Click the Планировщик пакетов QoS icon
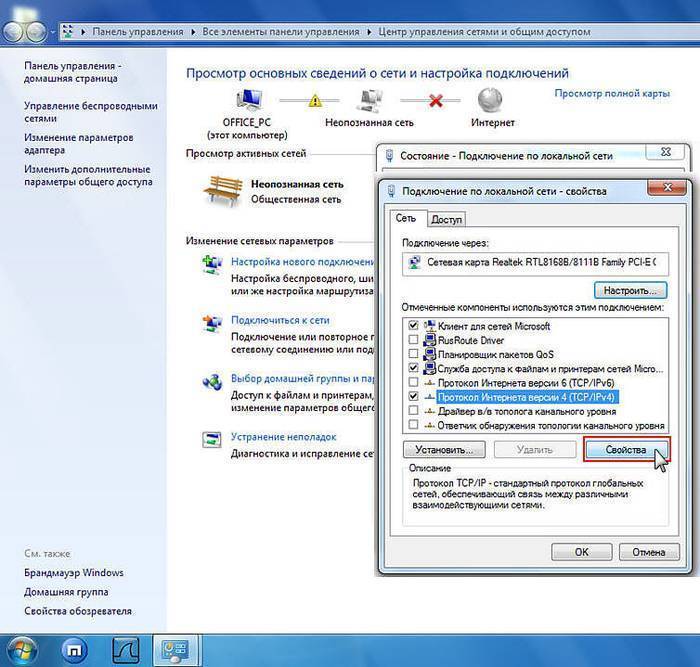This screenshot has height=667, width=700. (429, 354)
